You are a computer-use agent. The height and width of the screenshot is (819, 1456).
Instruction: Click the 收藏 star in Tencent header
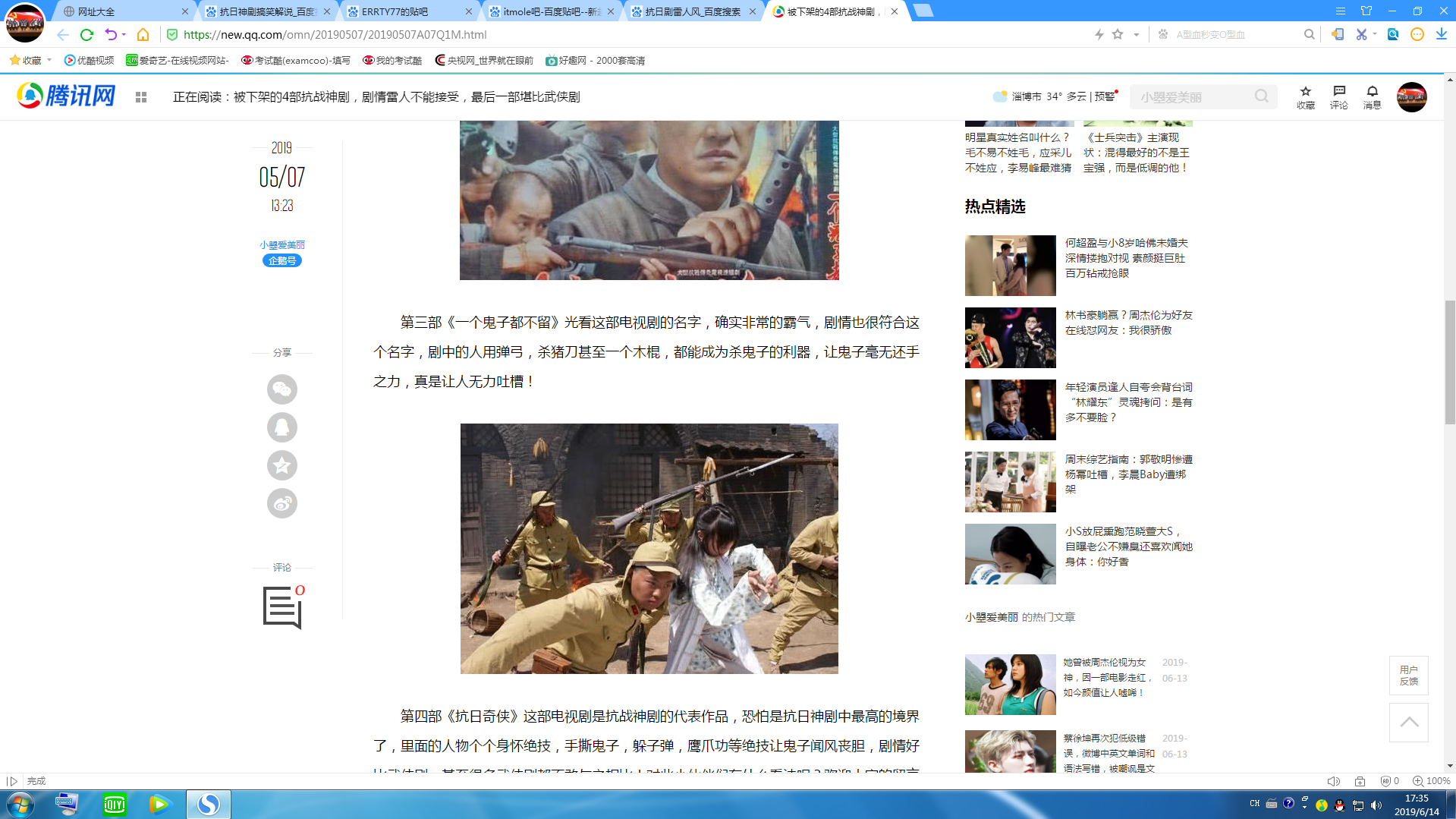1306,97
